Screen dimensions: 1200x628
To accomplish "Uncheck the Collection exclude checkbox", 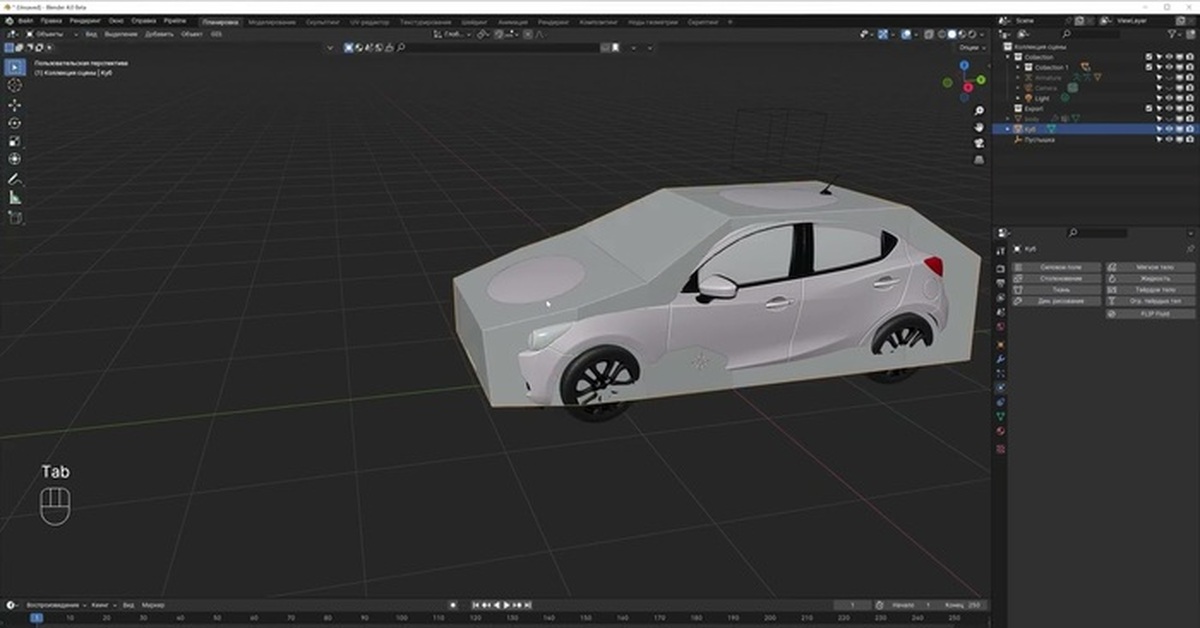I will point(1148,57).
